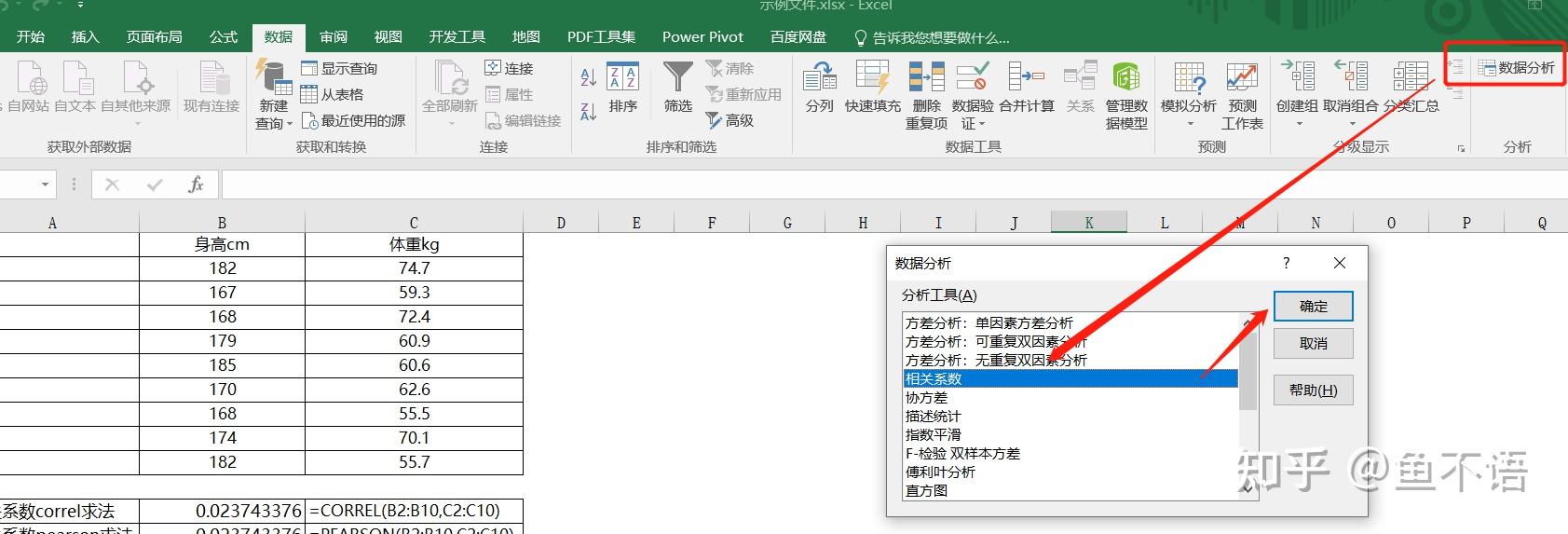Click 预测工作表 icon
The width and height of the screenshot is (1568, 534).
[1242, 94]
